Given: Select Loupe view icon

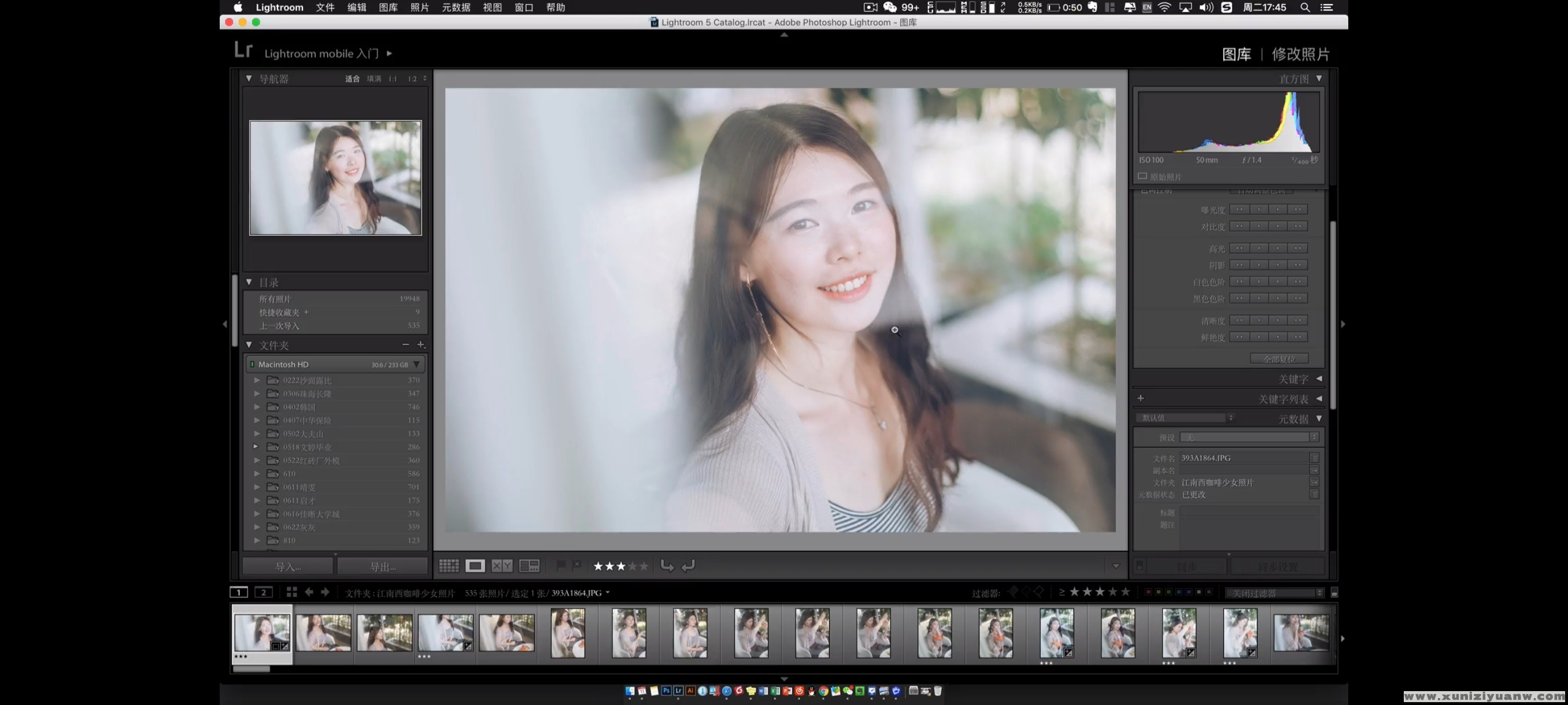Looking at the screenshot, I should tap(475, 566).
